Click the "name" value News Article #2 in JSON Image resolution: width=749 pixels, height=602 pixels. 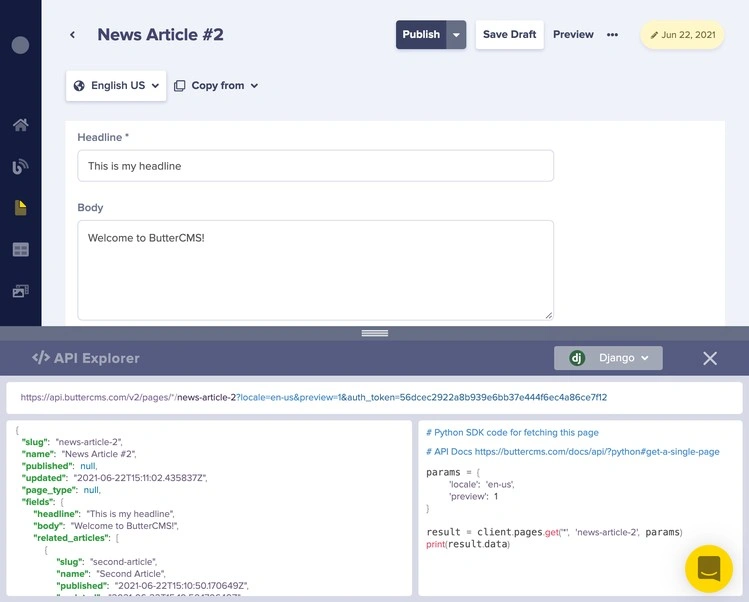click(99, 454)
